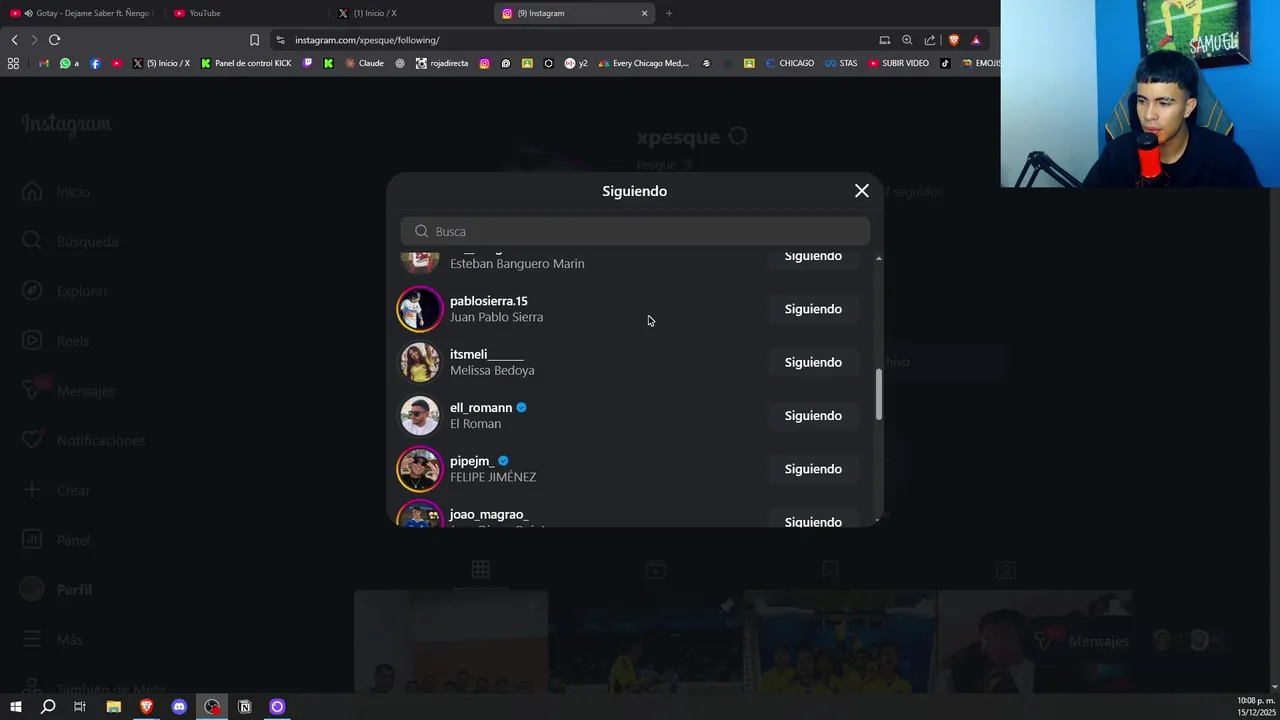Click the Juan Pablo Sierra name text

click(496, 317)
